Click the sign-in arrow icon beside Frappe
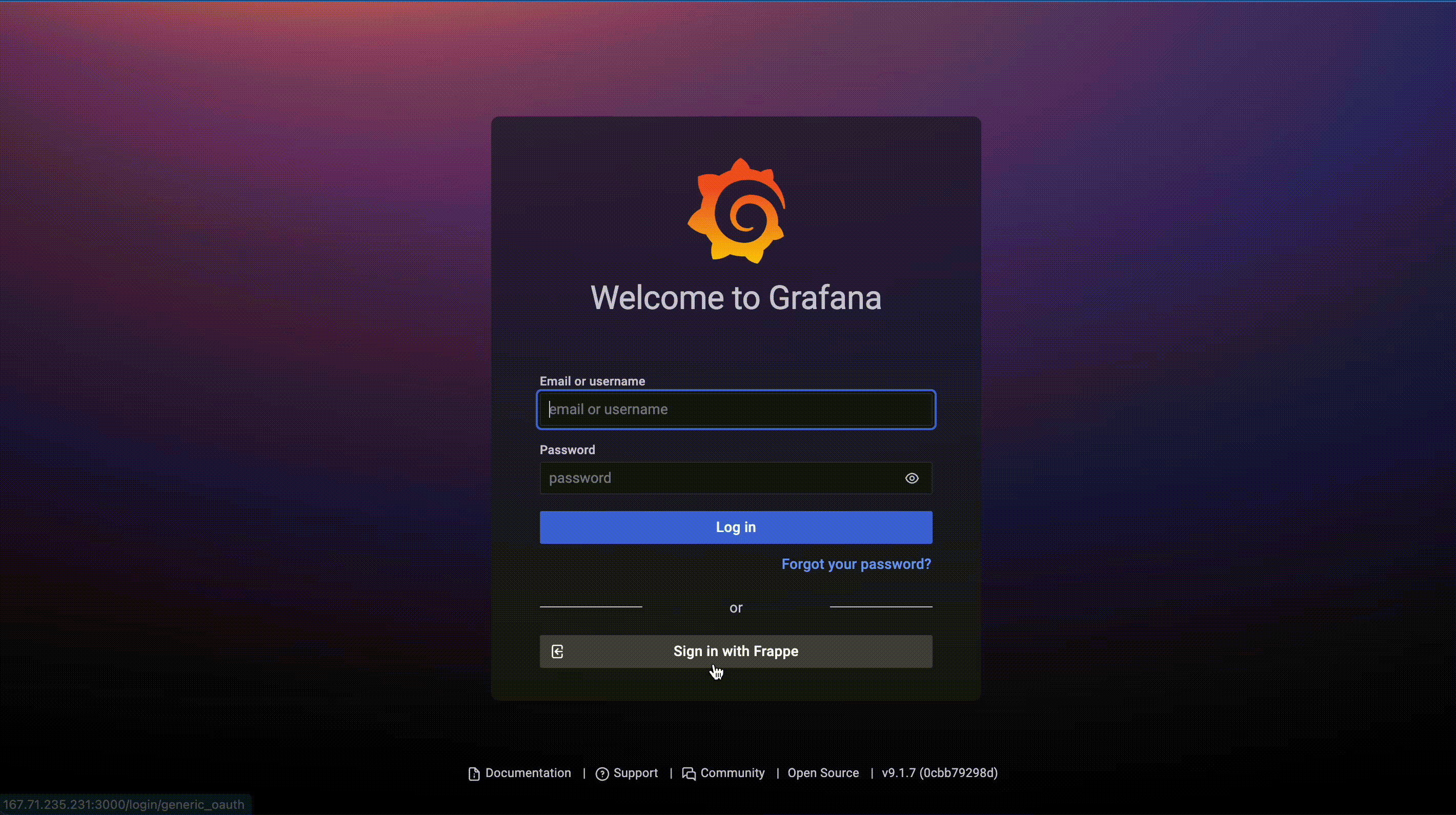This screenshot has width=1456, height=815. tap(557, 651)
